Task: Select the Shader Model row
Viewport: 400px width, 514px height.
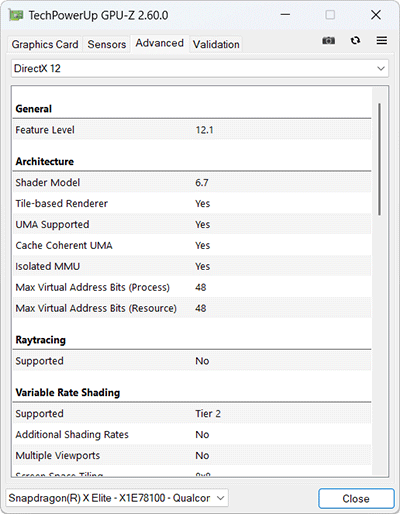Action: (192, 182)
